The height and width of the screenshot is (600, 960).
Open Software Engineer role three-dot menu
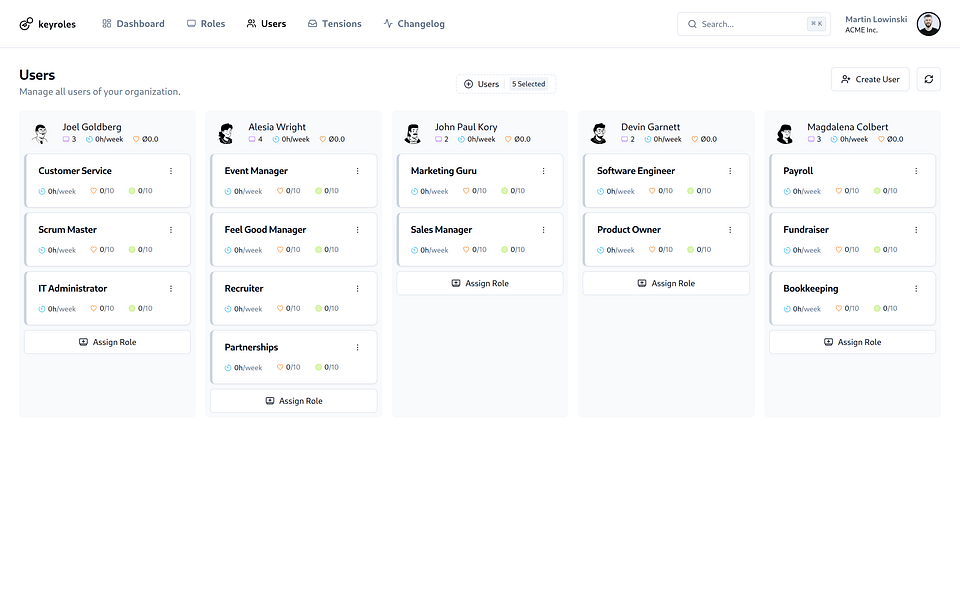730,171
